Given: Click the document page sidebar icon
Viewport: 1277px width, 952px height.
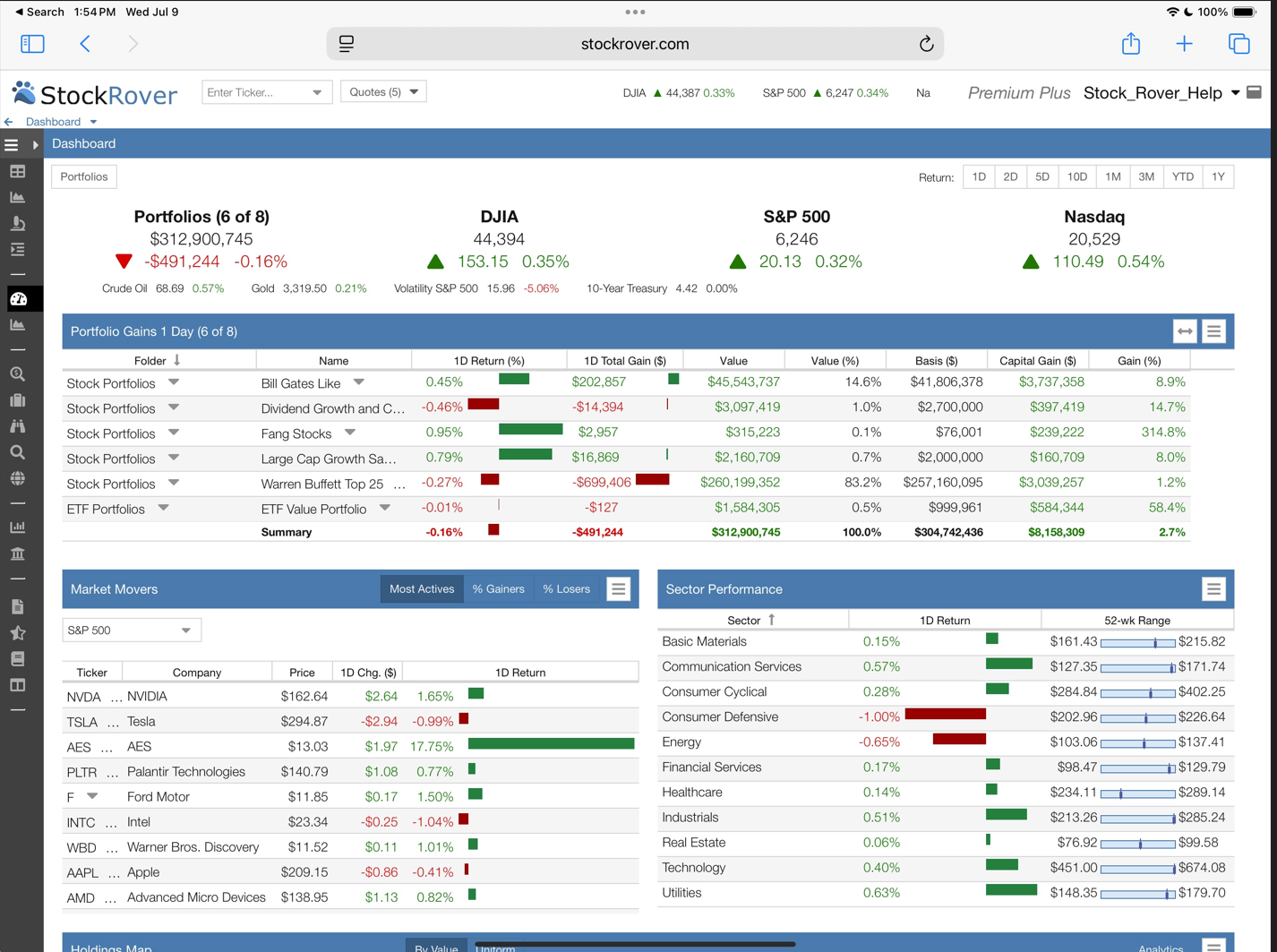Looking at the screenshot, I should (18, 606).
